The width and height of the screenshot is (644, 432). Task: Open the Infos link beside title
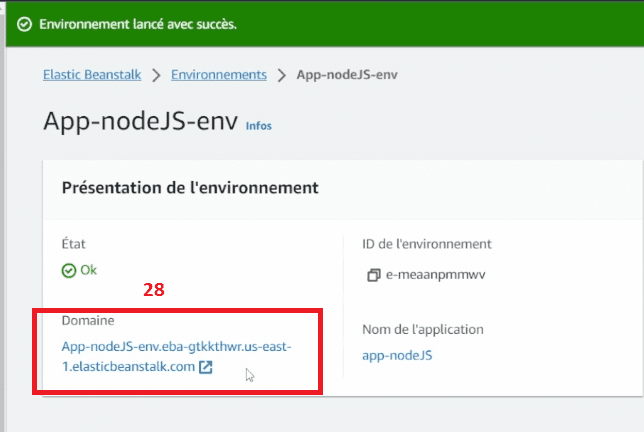259,126
